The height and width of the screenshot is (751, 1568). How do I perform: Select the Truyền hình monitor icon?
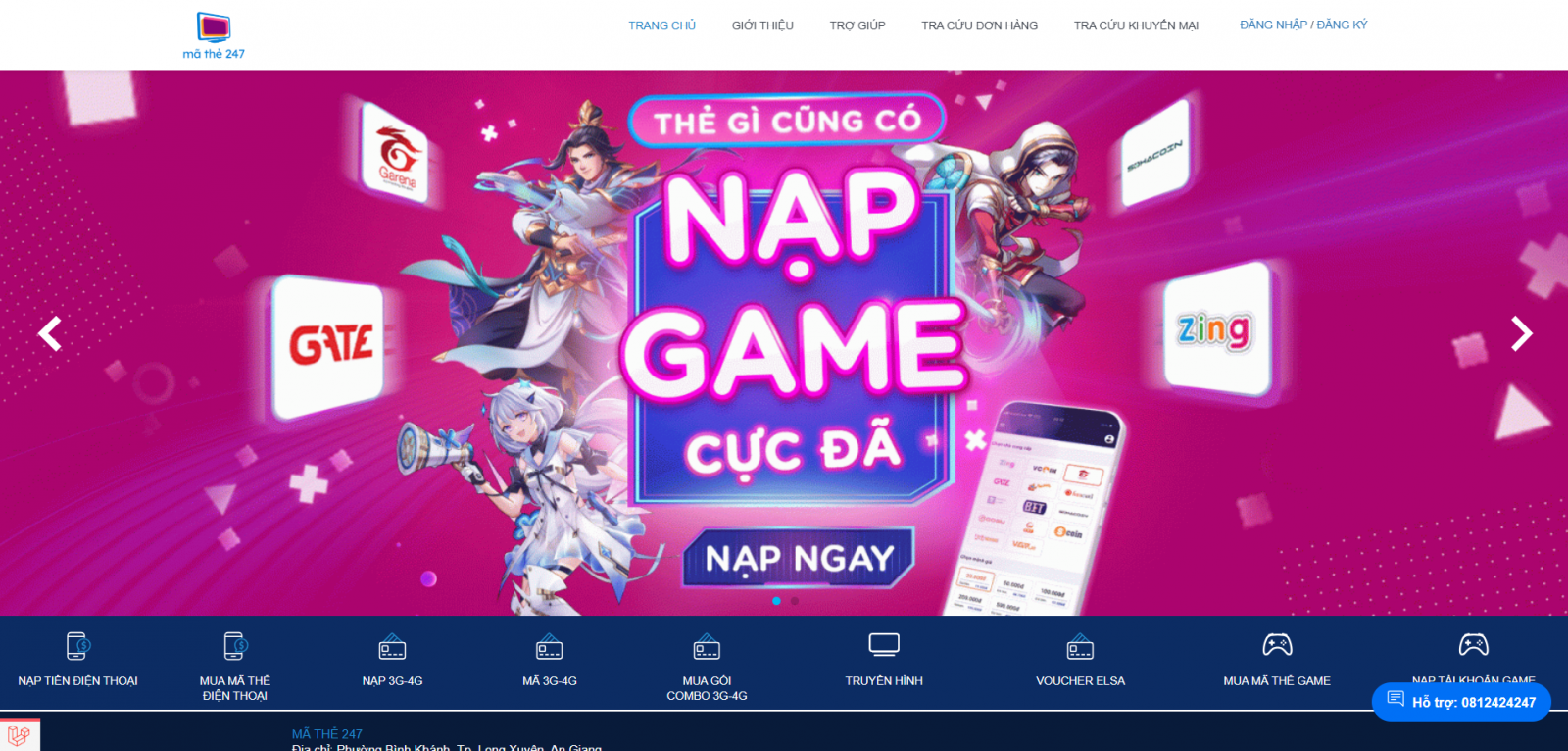click(884, 645)
